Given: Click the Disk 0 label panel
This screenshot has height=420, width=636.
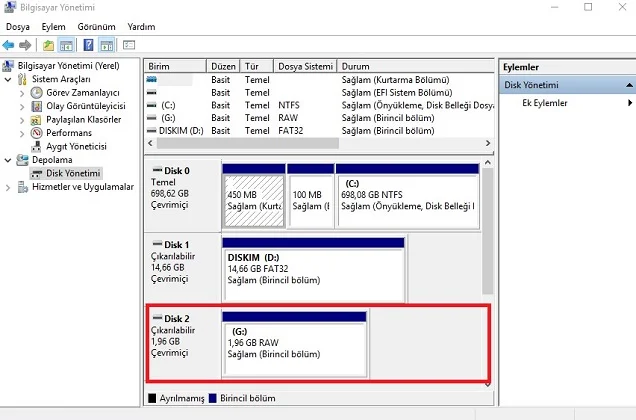Looking at the screenshot, I should pyautogui.click(x=183, y=196).
